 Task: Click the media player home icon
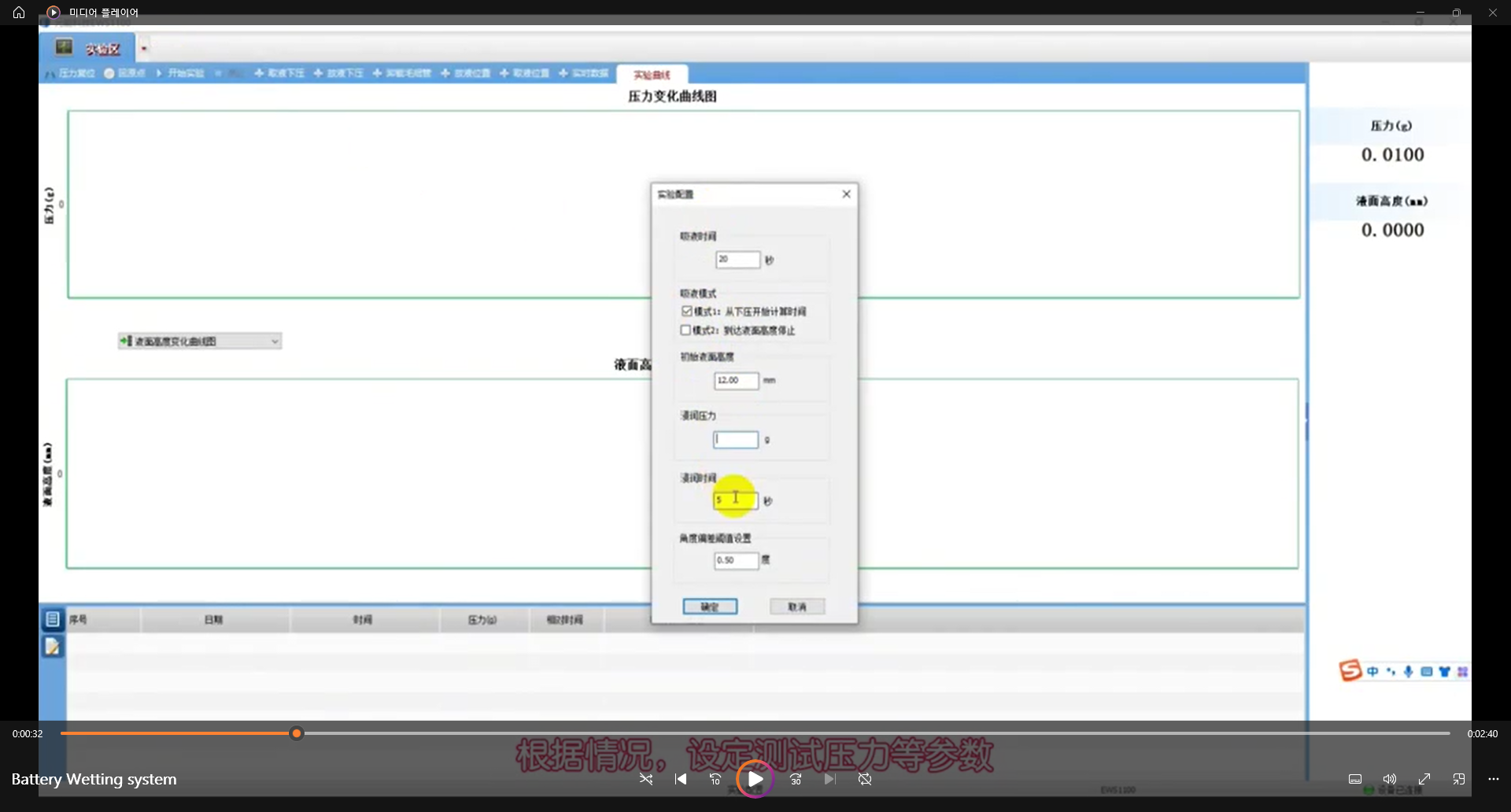(x=19, y=13)
